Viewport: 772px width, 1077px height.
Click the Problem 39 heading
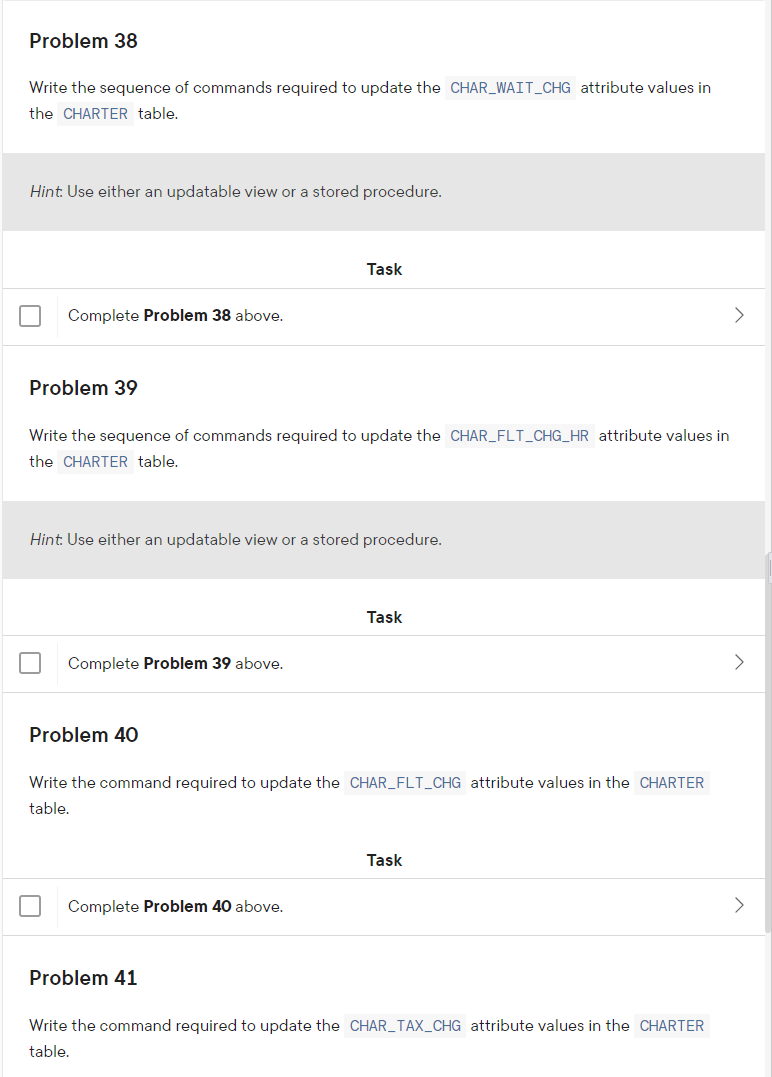pos(83,388)
